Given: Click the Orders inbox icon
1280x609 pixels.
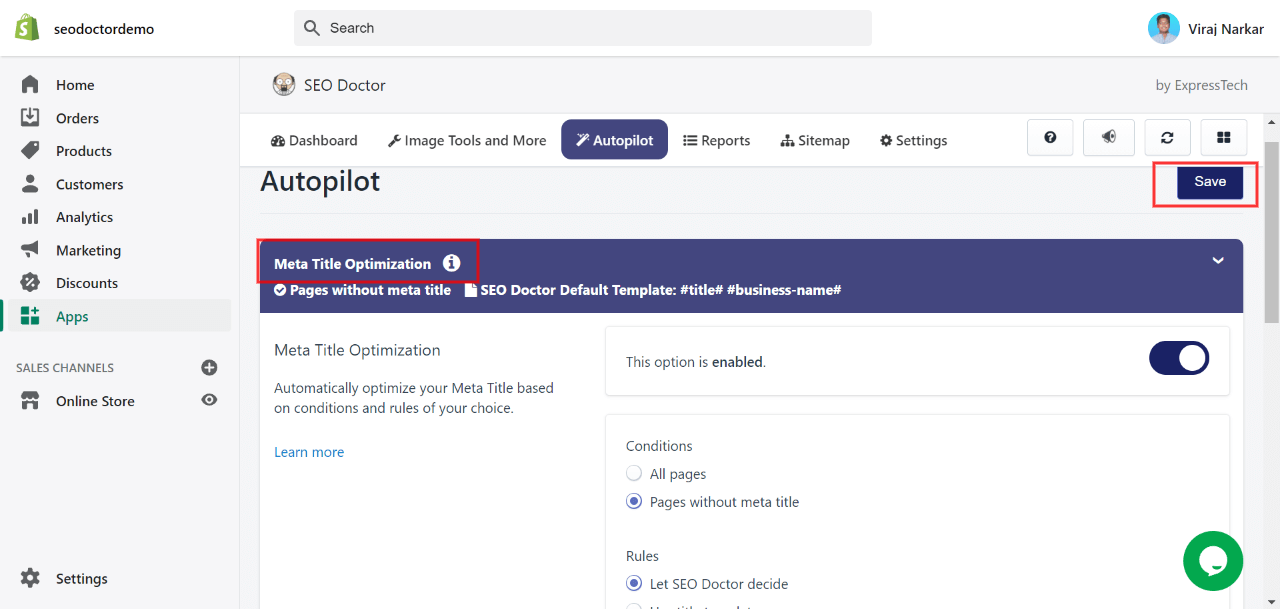Looking at the screenshot, I should tap(30, 118).
